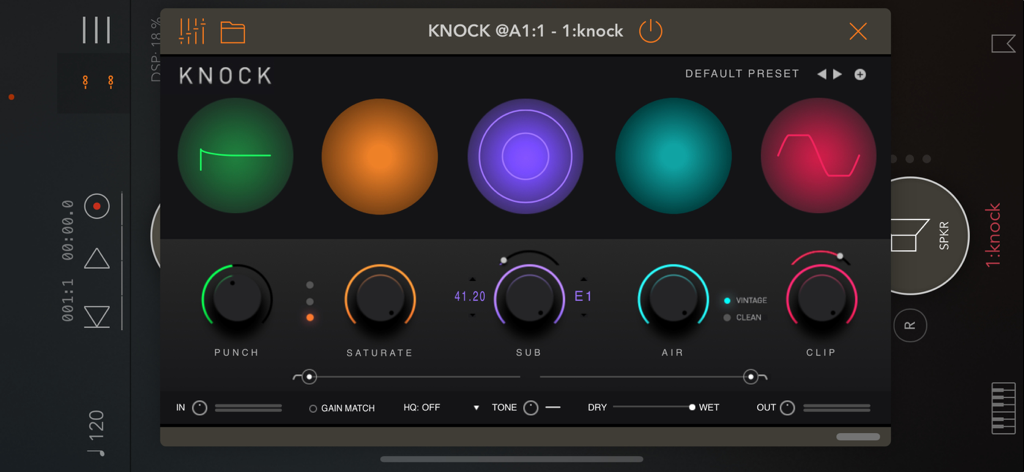This screenshot has height=472, width=1024.
Task: Add a new preset with the plus icon
Action: click(x=860, y=74)
